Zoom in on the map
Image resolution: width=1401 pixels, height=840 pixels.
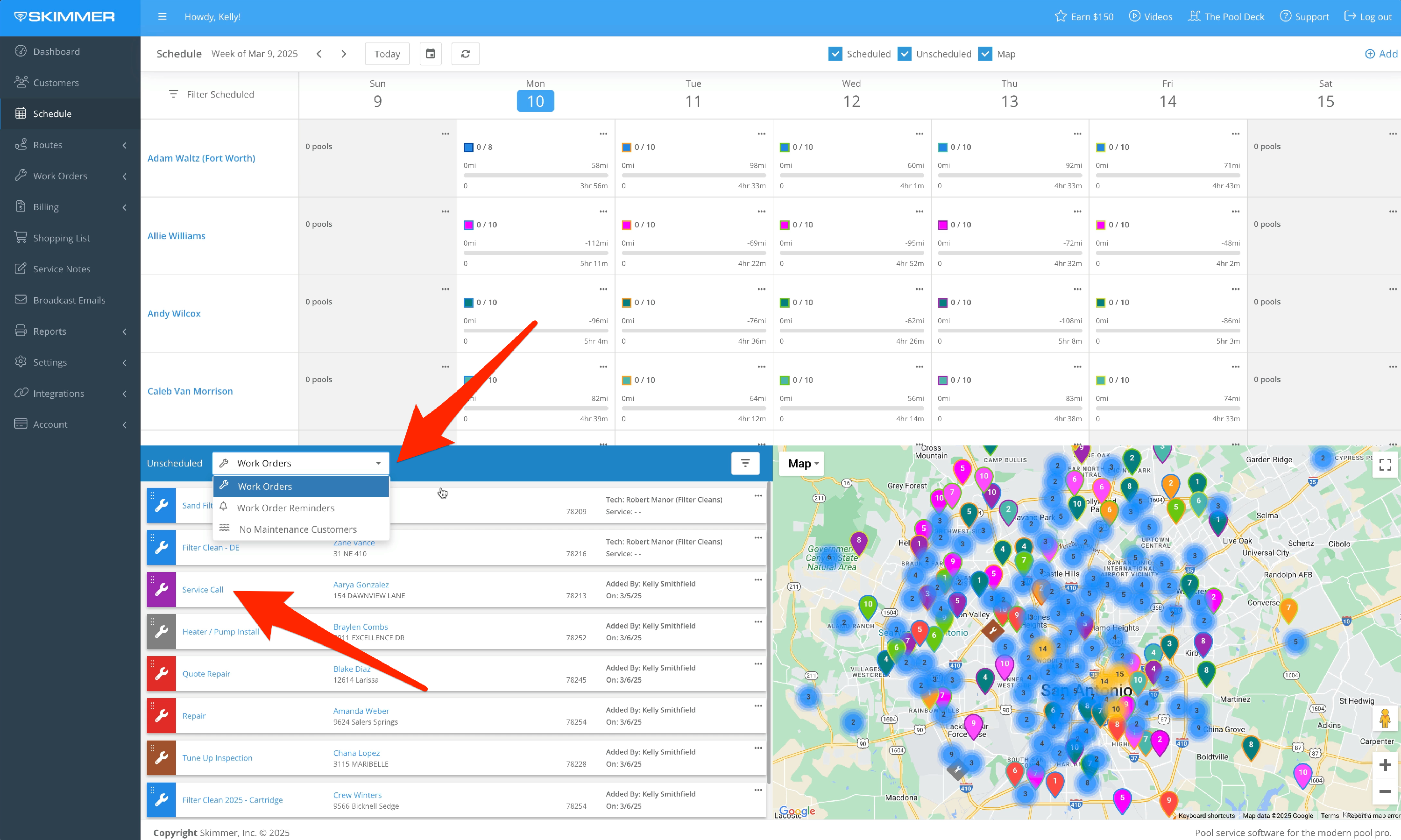(1385, 765)
